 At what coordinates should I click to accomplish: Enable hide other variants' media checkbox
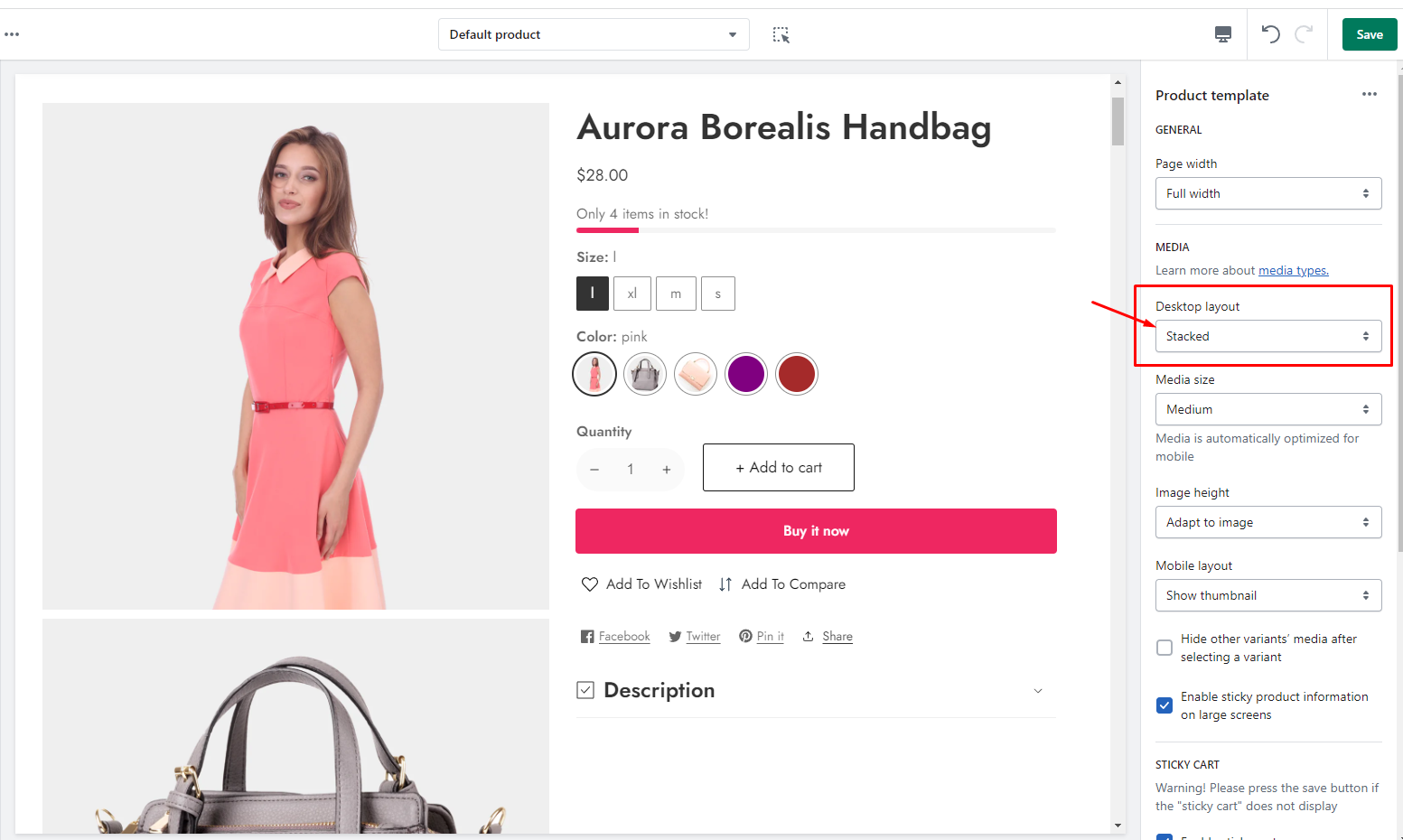click(x=1164, y=648)
